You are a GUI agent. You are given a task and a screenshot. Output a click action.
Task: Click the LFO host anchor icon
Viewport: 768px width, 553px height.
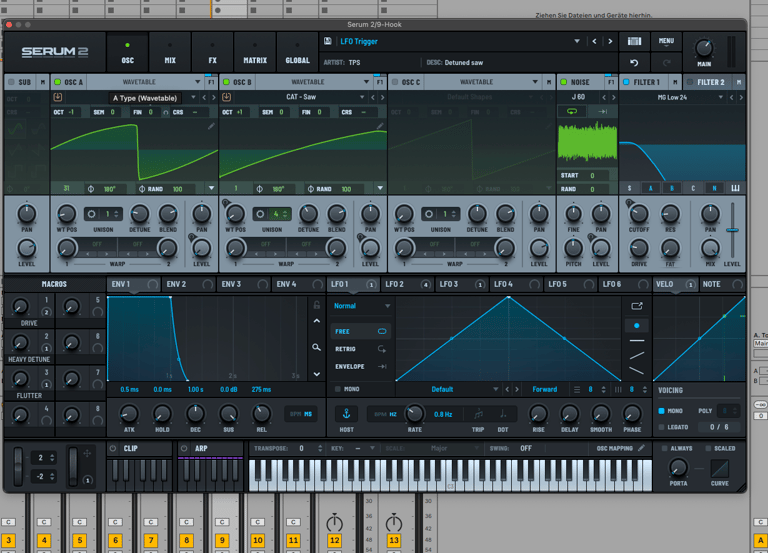point(346,414)
